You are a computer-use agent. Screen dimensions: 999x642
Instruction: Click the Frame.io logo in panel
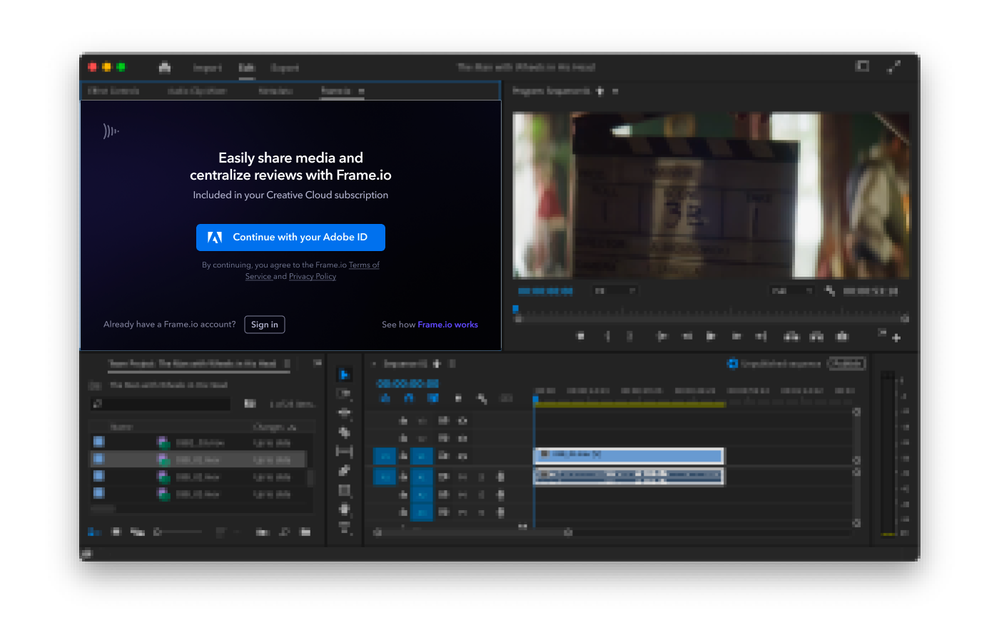tap(111, 131)
